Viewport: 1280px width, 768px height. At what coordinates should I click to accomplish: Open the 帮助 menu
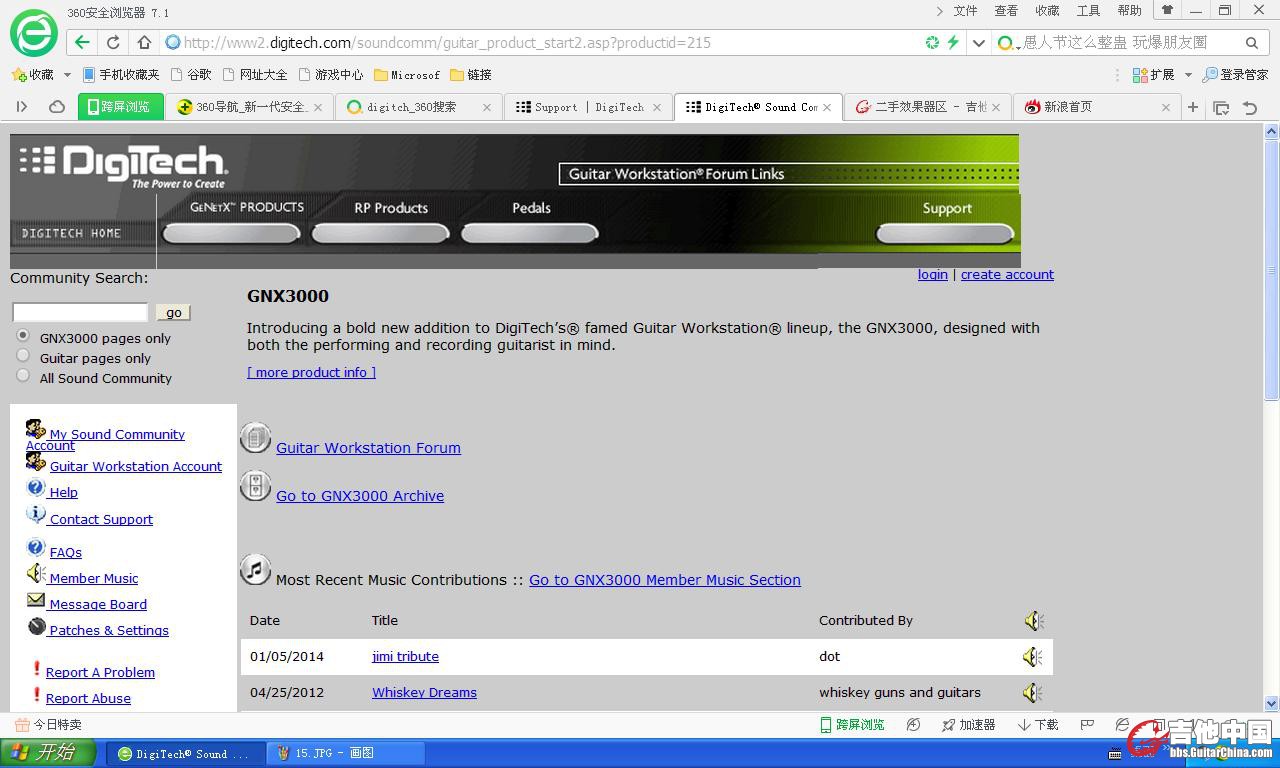click(1129, 11)
